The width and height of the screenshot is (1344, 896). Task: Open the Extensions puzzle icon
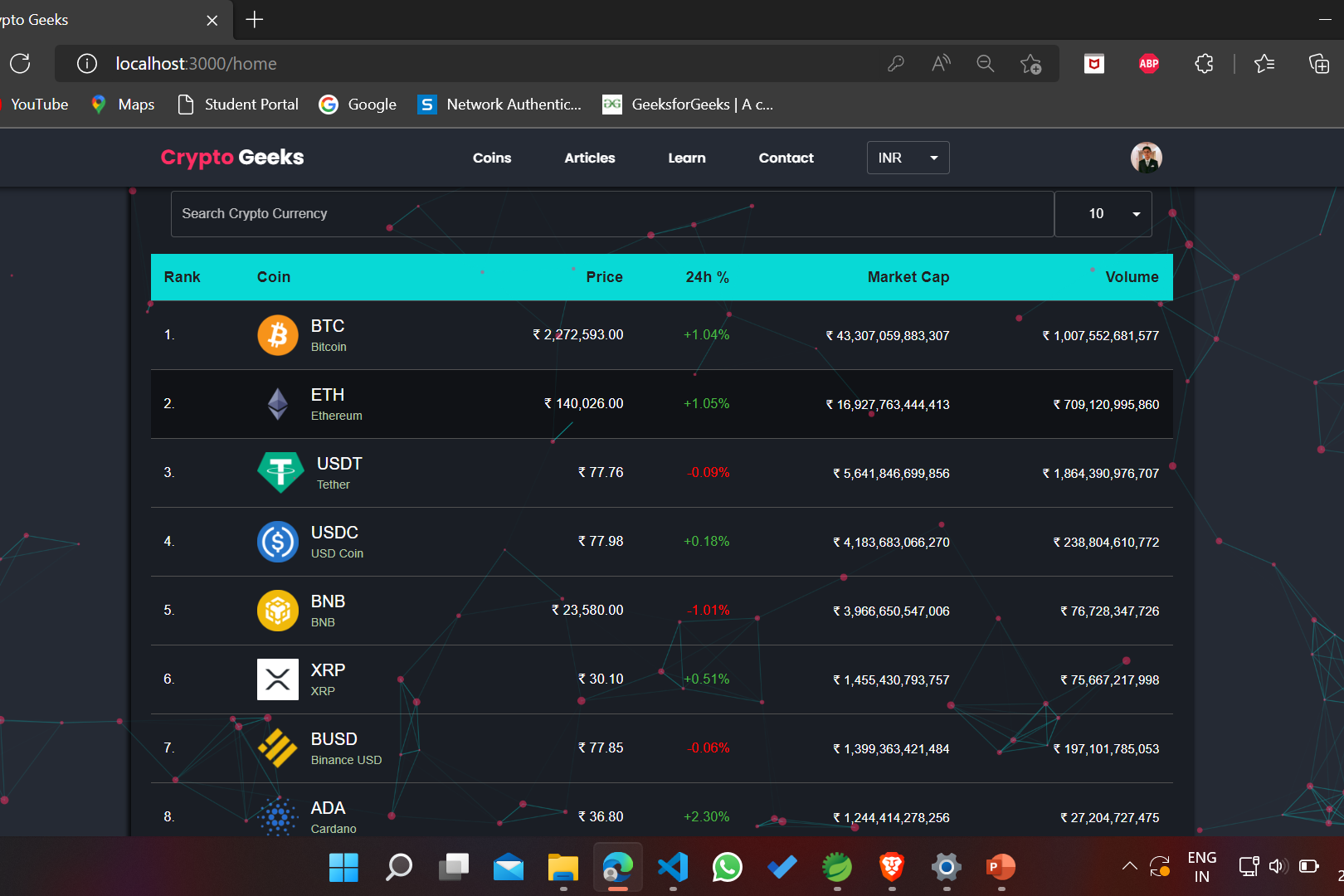pyautogui.click(x=1204, y=63)
